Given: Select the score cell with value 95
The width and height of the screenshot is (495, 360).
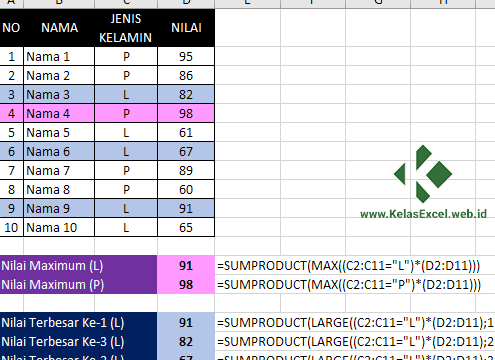Looking at the screenshot, I should [186, 56].
